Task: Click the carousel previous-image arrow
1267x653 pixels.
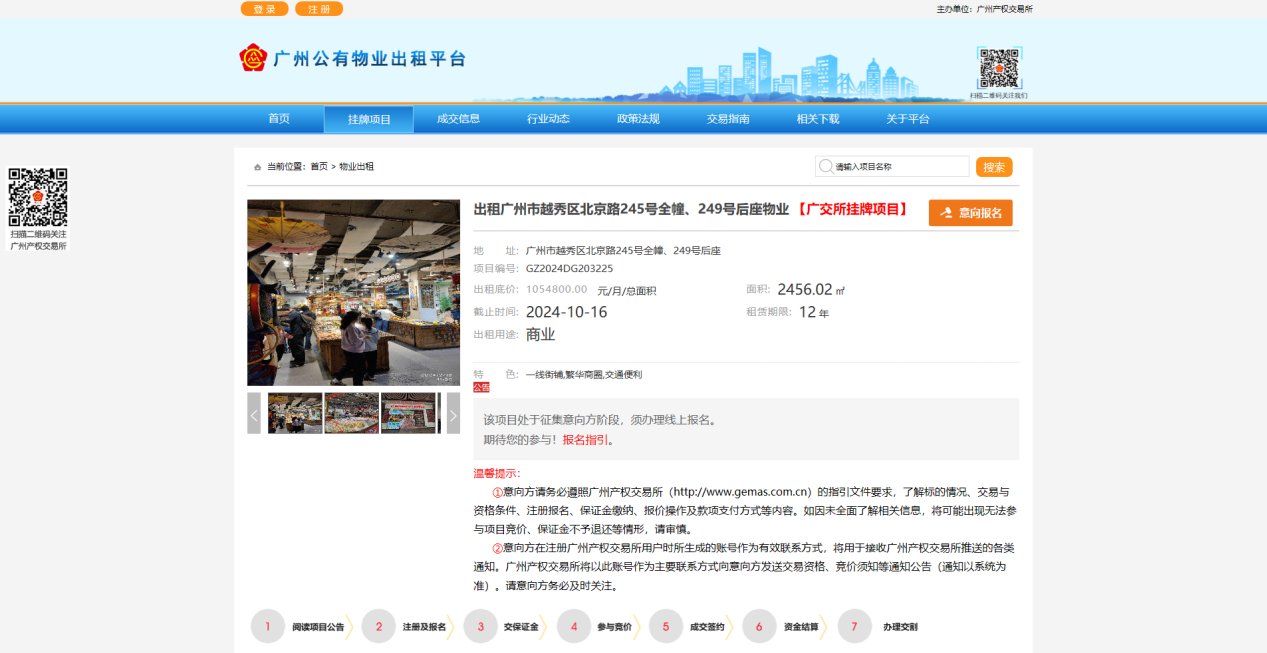Action: (x=252, y=412)
